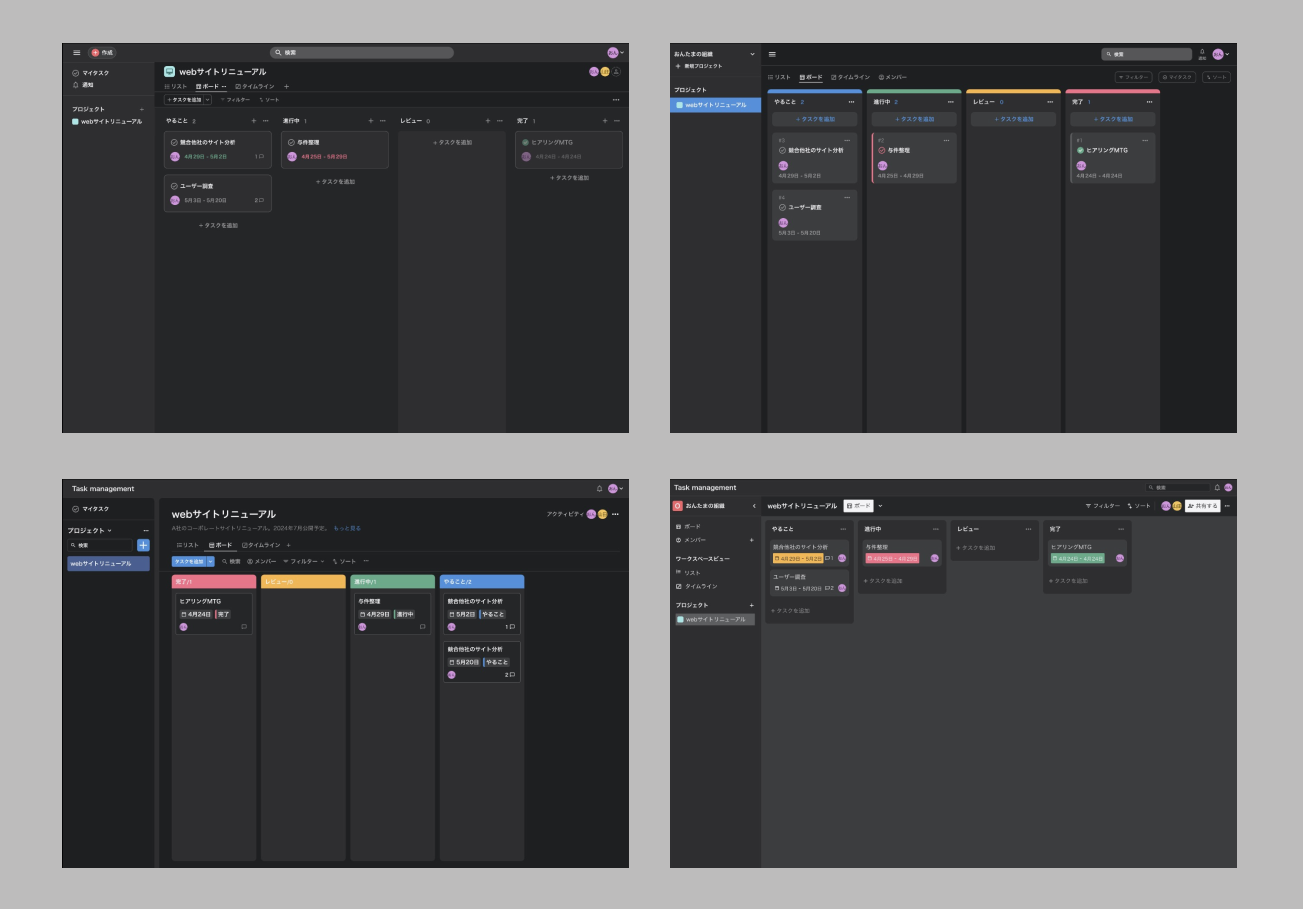Viewport: 1303px width, 909px height.
Task: Click pink 完了/1 column header
Action: click(x=214, y=581)
